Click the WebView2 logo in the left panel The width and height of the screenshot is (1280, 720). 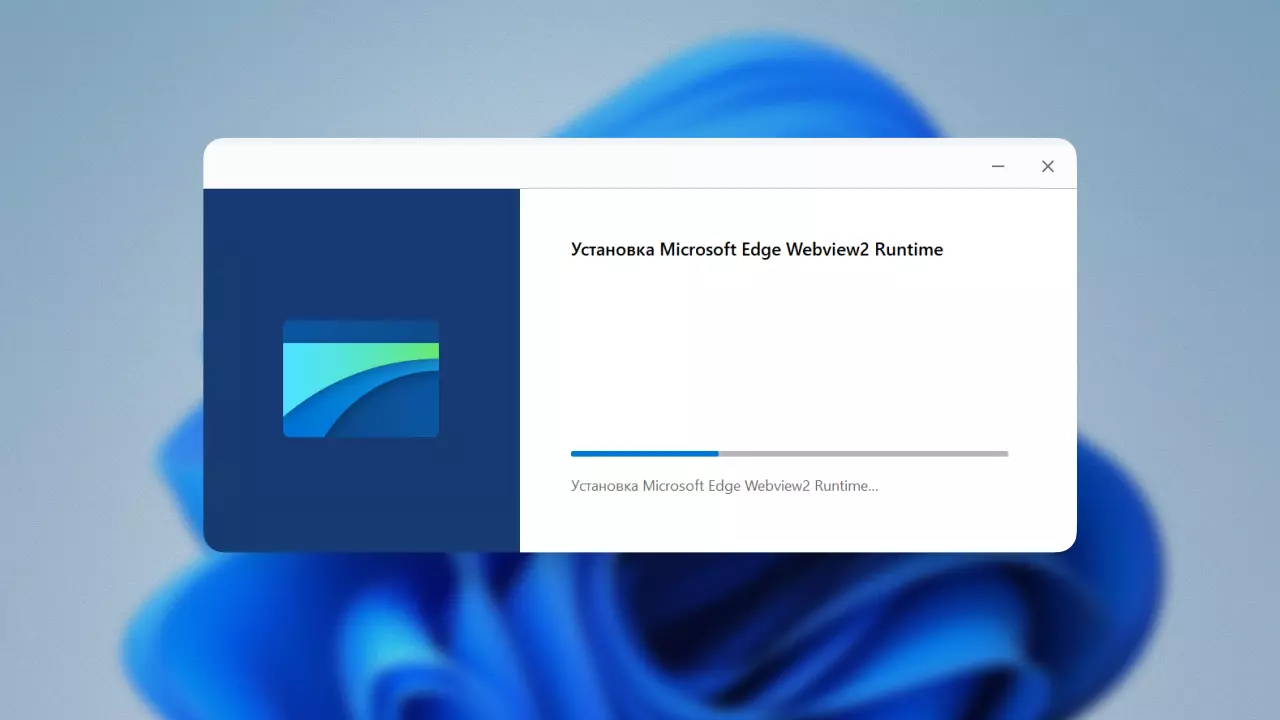[361, 378]
